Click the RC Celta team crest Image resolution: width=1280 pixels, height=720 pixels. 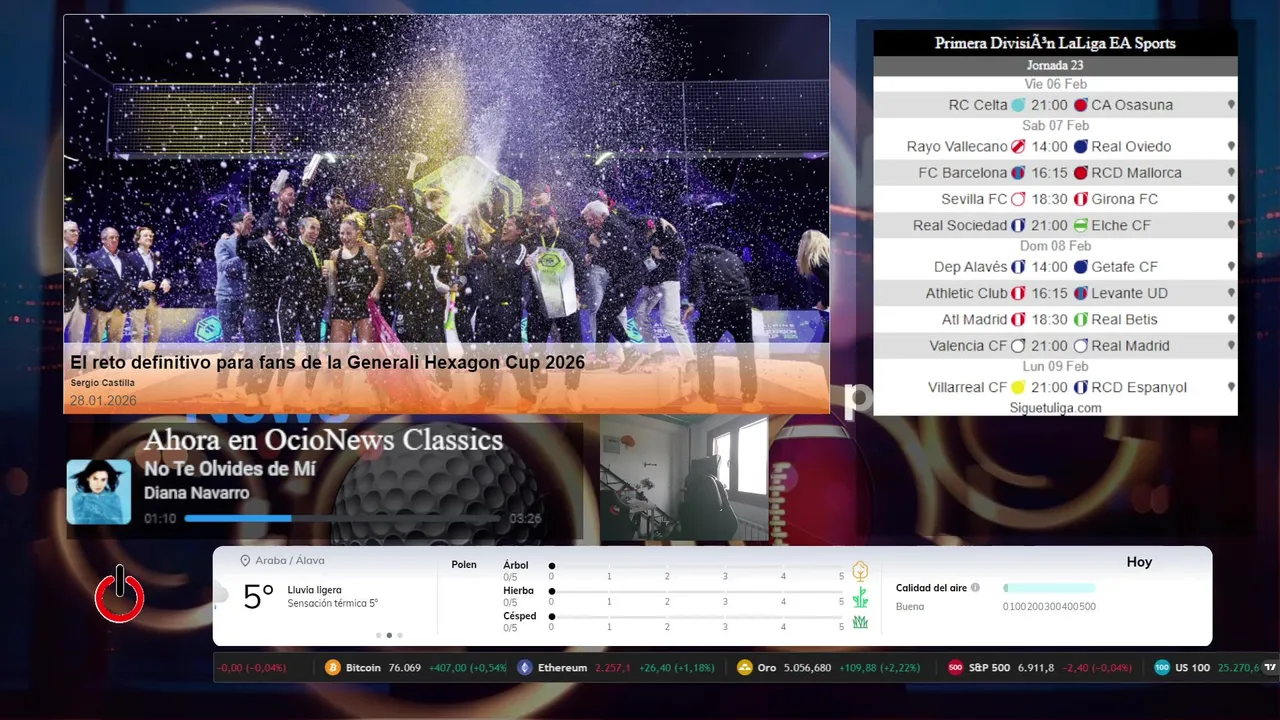pos(1018,105)
